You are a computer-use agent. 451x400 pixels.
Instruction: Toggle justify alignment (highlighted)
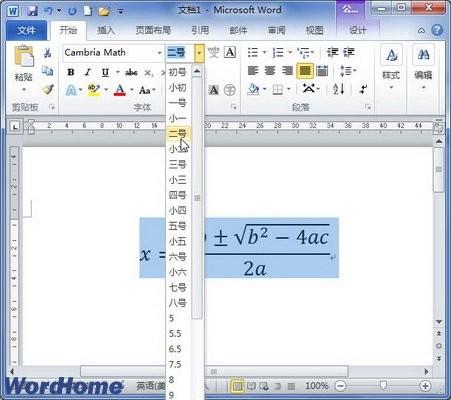pyautogui.click(x=305, y=71)
